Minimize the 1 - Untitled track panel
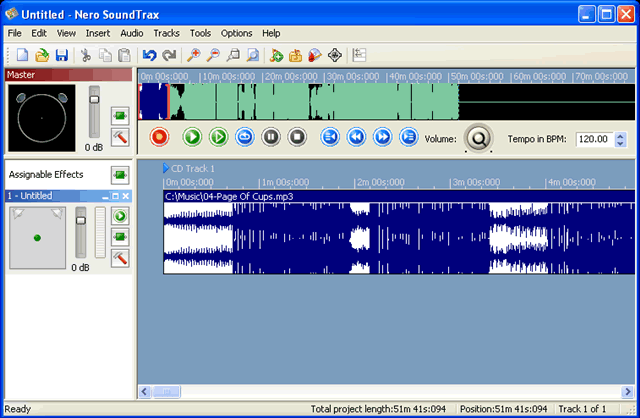Viewport: 640px width, 418px height. (105, 196)
